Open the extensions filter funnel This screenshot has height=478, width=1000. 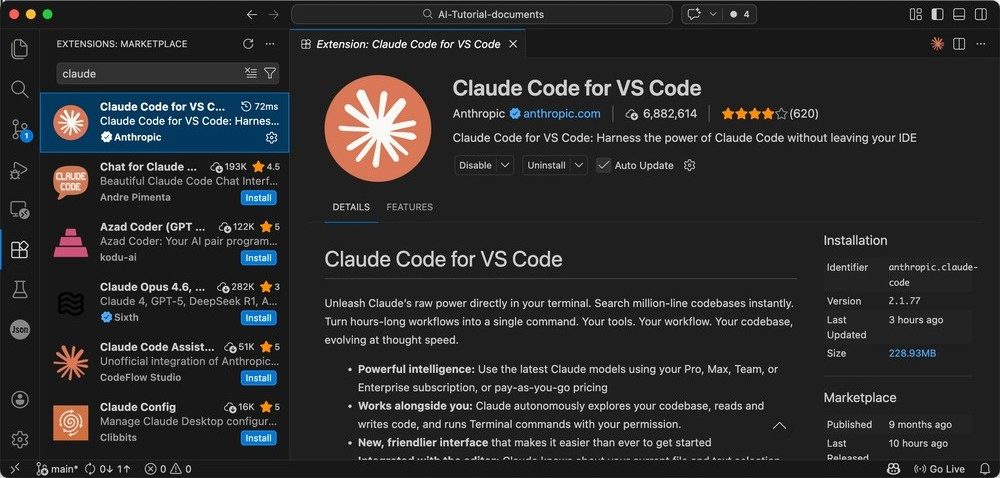[270, 73]
